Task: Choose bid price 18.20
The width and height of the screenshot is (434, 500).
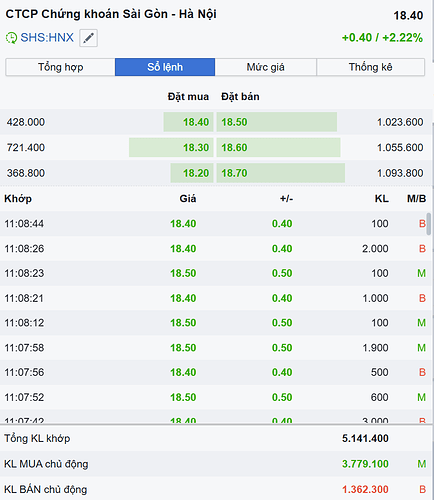Action: (196, 173)
